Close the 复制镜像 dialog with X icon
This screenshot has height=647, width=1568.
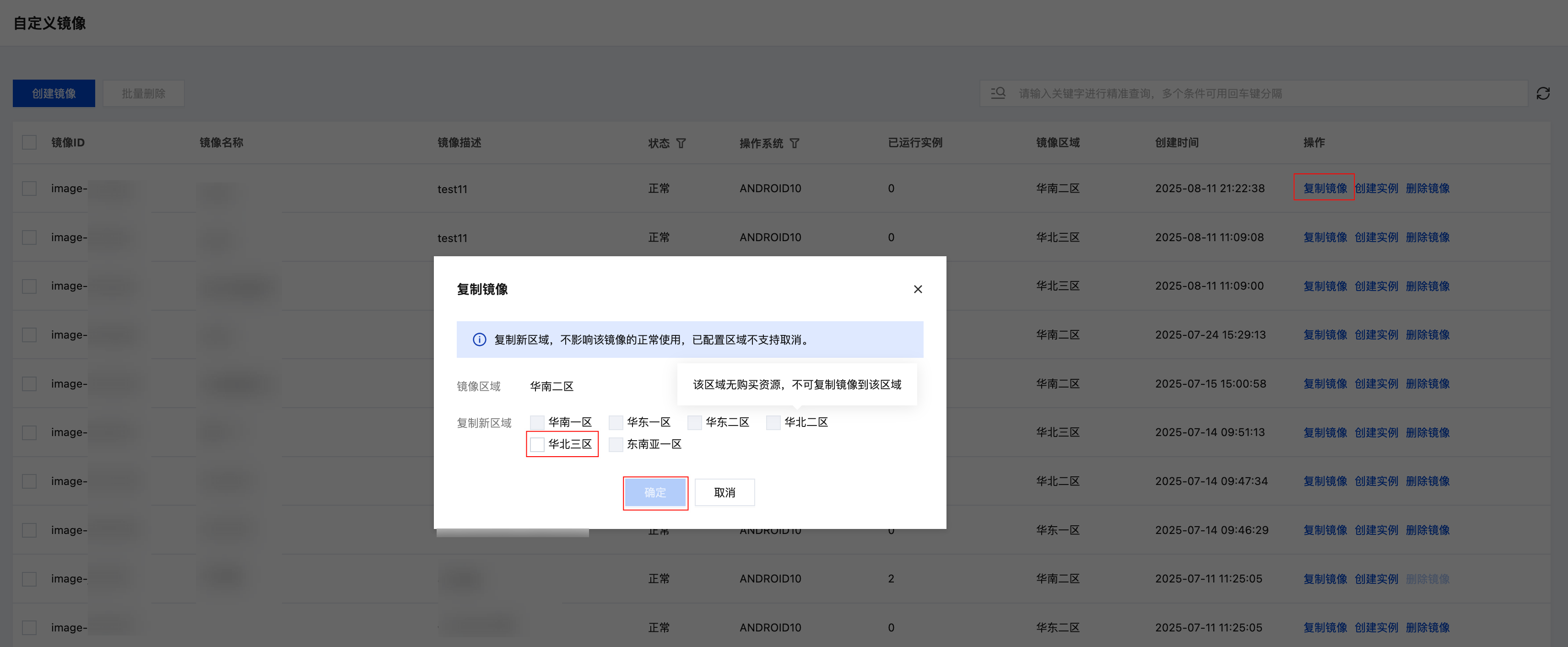[917, 289]
